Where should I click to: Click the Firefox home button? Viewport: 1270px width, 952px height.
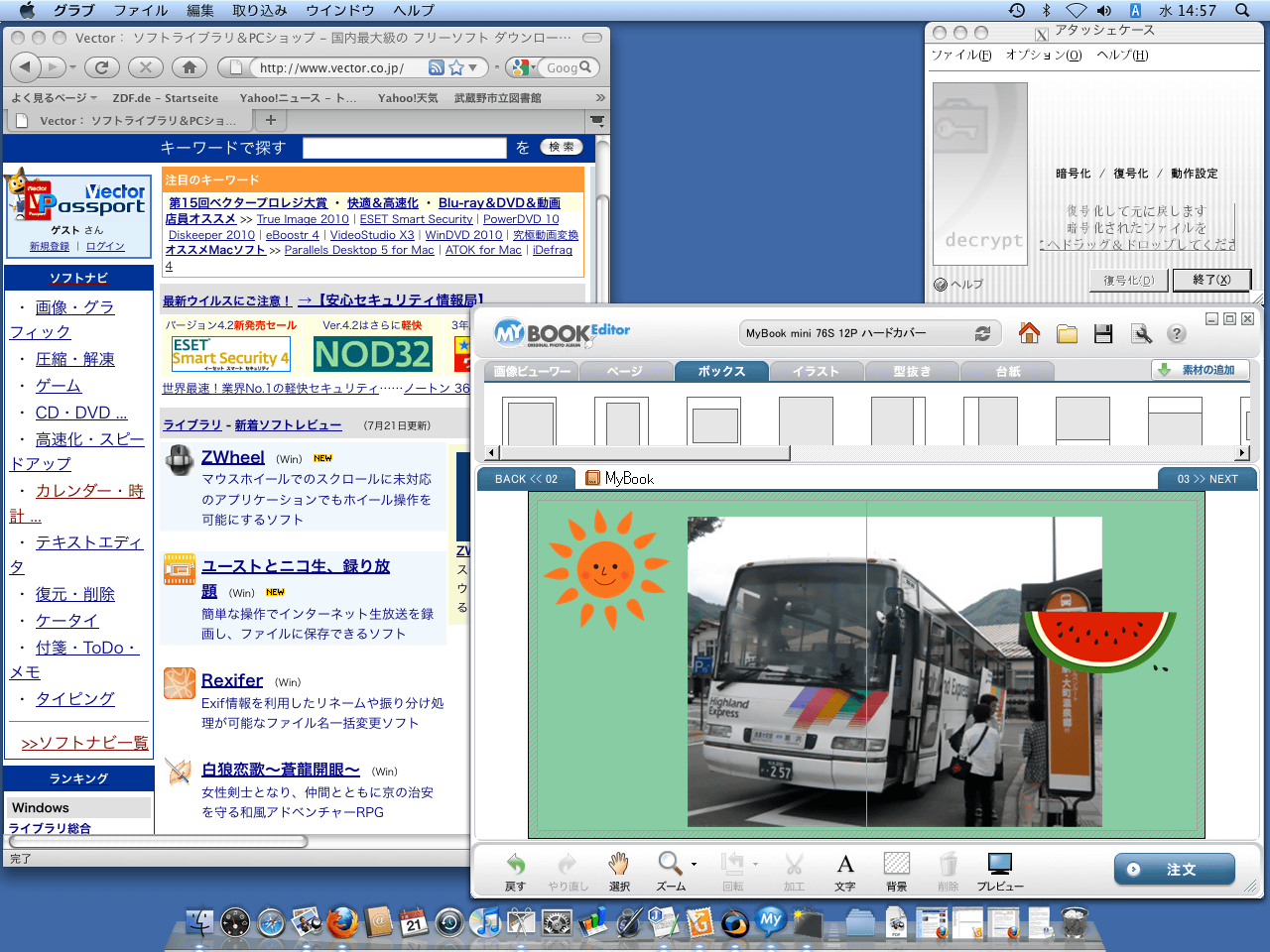[189, 67]
